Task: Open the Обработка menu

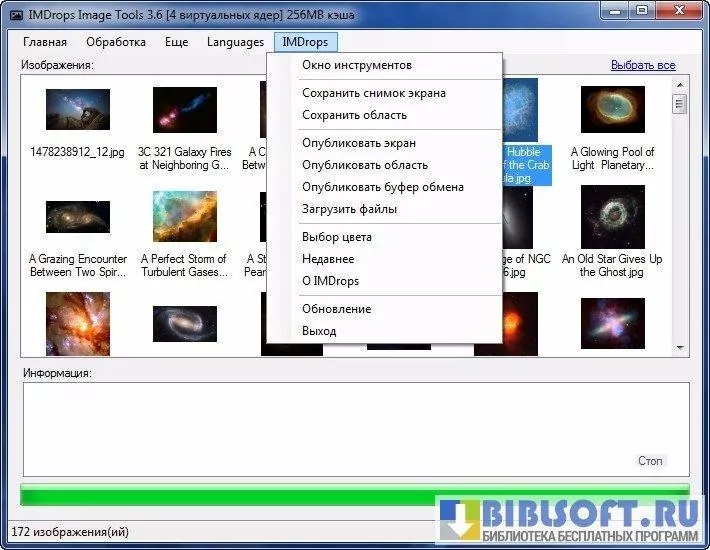Action: pos(116,42)
